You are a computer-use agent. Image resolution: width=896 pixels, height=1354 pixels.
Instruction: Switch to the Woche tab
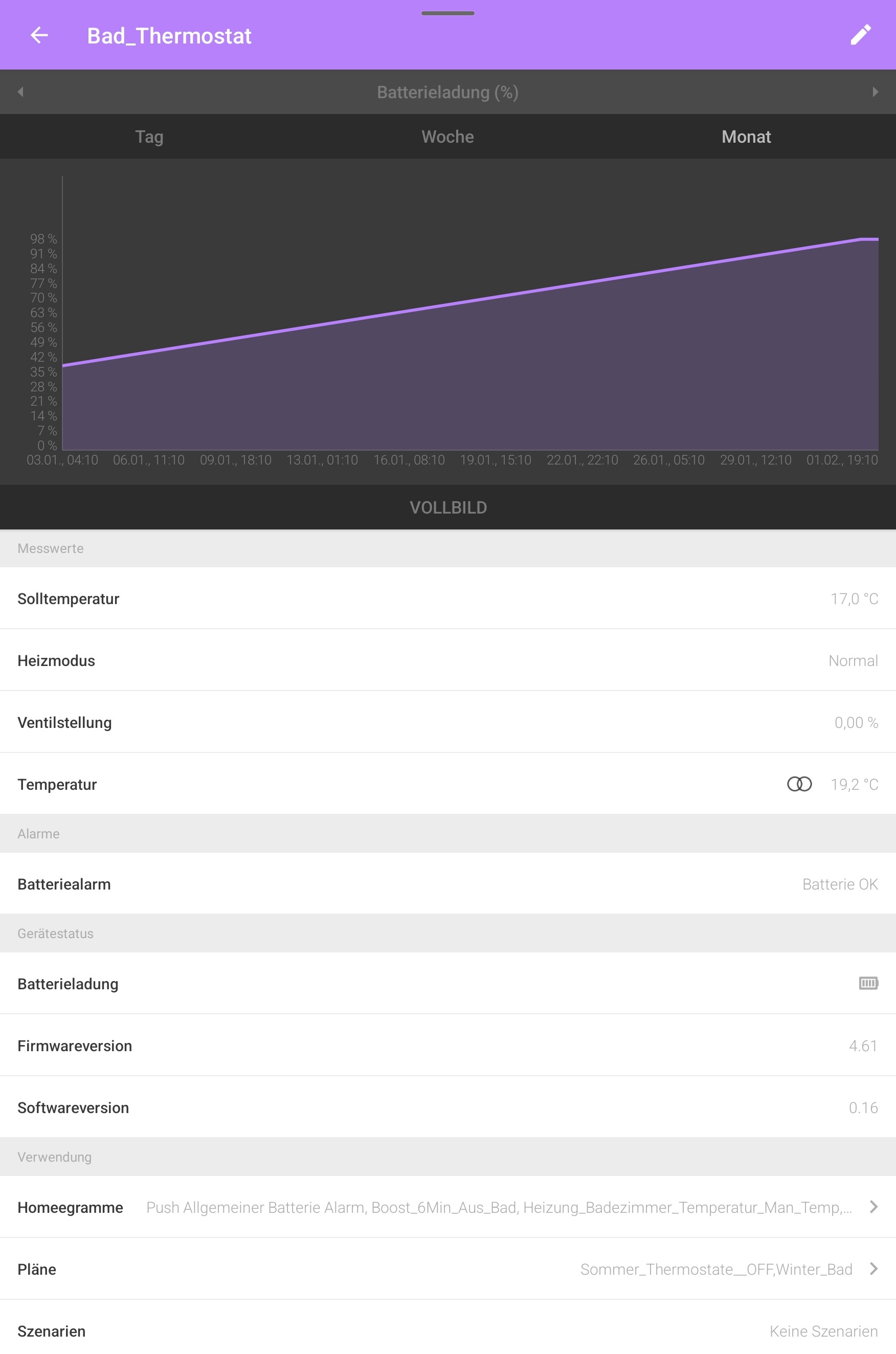pyautogui.click(x=448, y=137)
